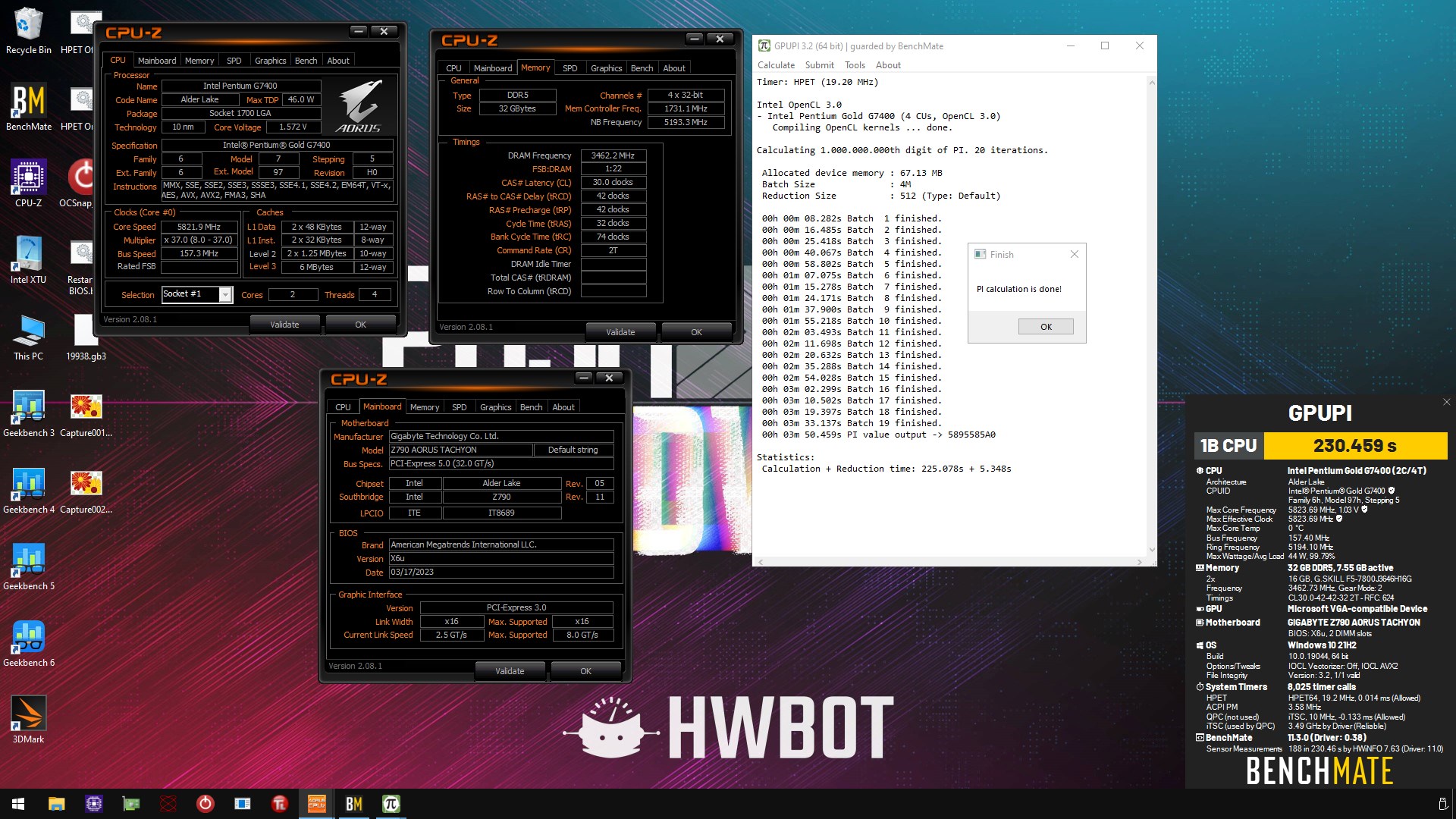The height and width of the screenshot is (819, 1456).
Task: Click OK in the CPU-Z Mainboard window
Action: click(x=585, y=671)
